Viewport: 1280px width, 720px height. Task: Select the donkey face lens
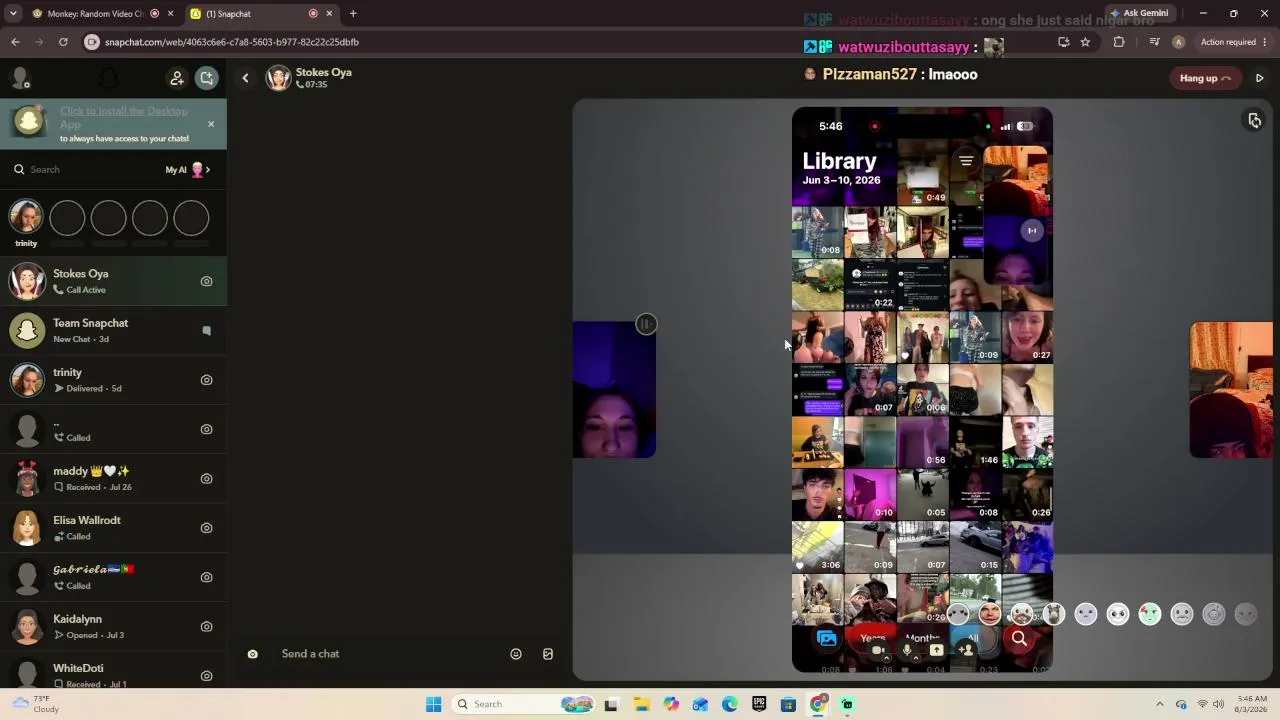1054,615
